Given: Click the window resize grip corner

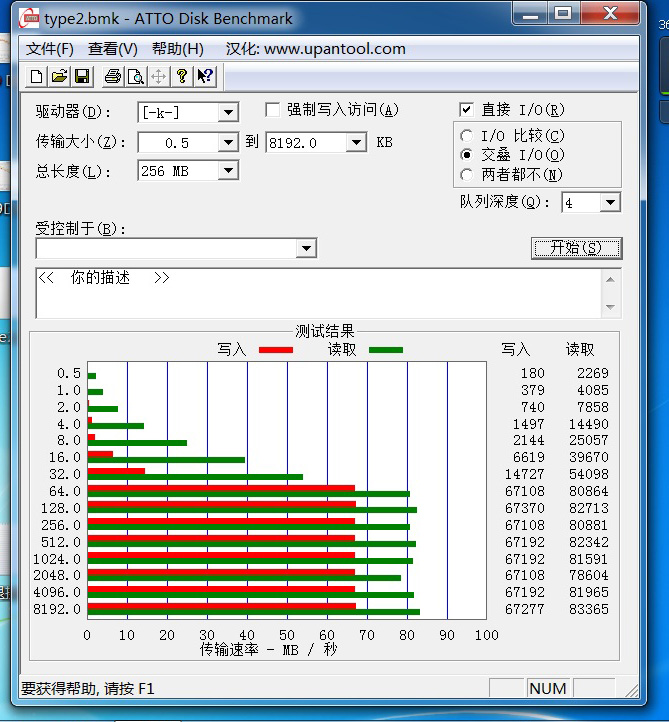Looking at the screenshot, I should coord(632,690).
